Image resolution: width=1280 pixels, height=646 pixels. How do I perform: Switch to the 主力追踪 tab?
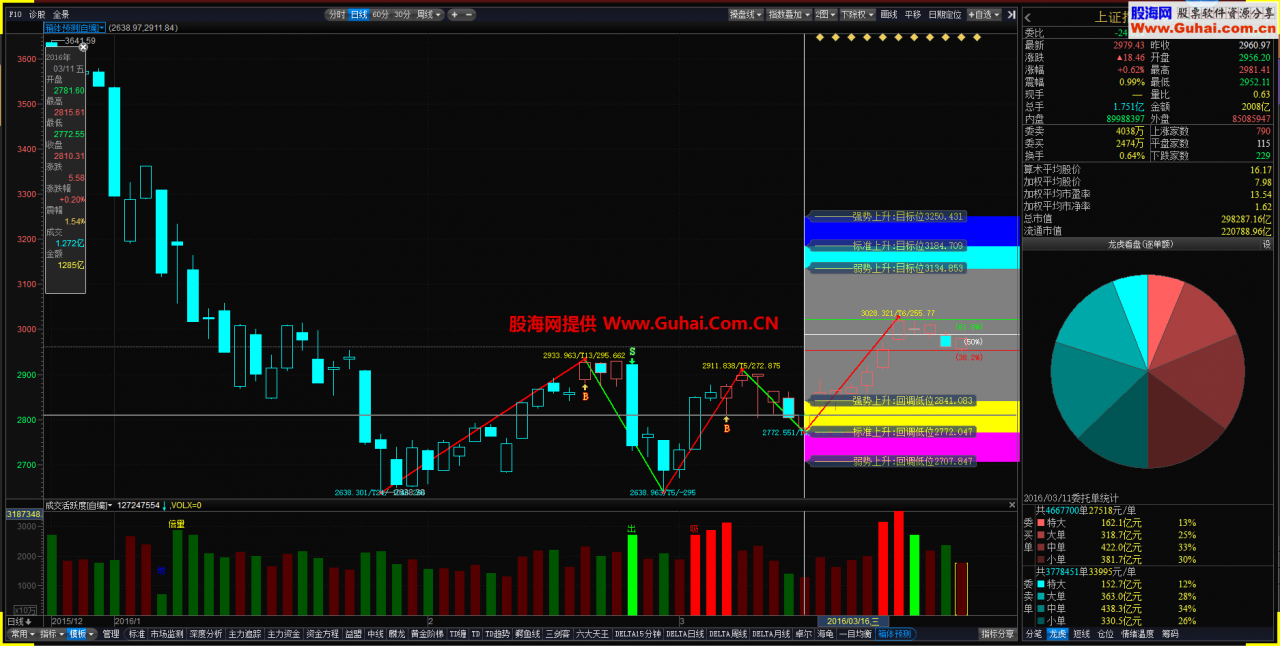coord(245,634)
